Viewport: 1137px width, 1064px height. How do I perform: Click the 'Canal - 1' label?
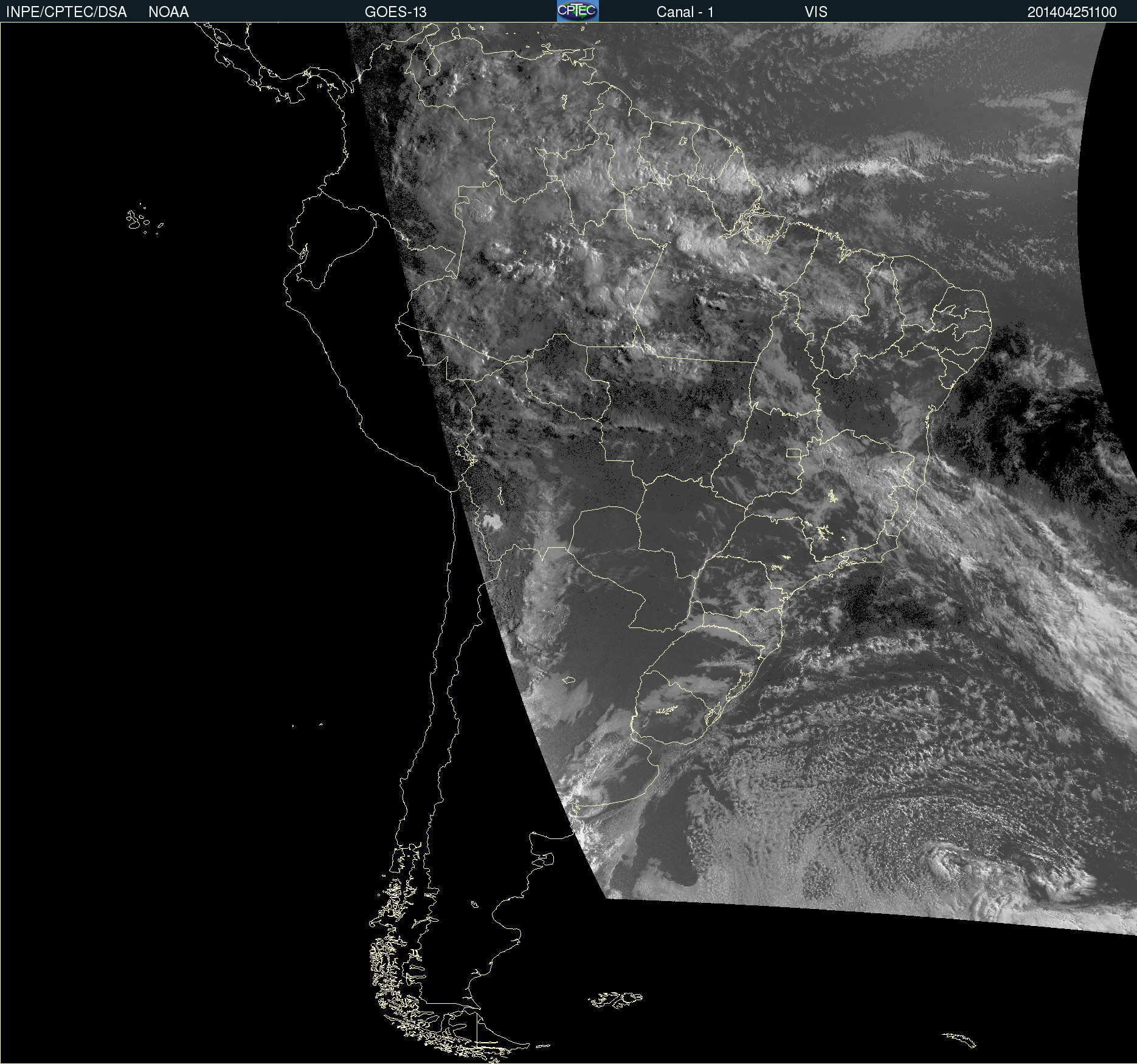click(x=685, y=12)
